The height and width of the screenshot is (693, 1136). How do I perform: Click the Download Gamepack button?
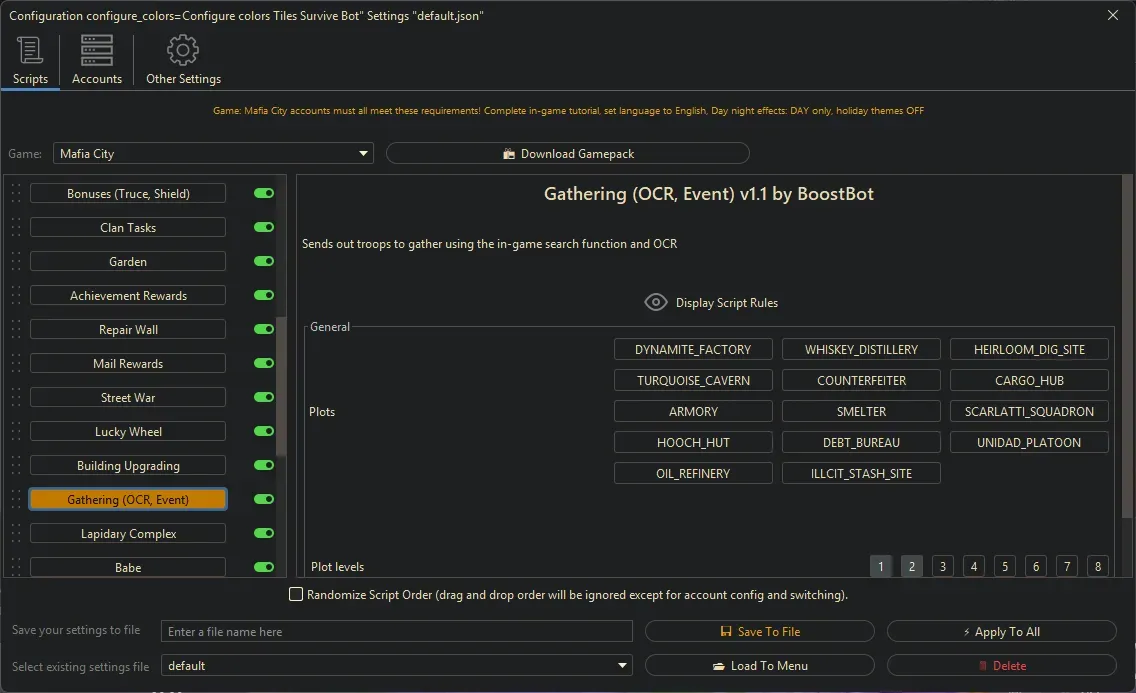(568, 154)
